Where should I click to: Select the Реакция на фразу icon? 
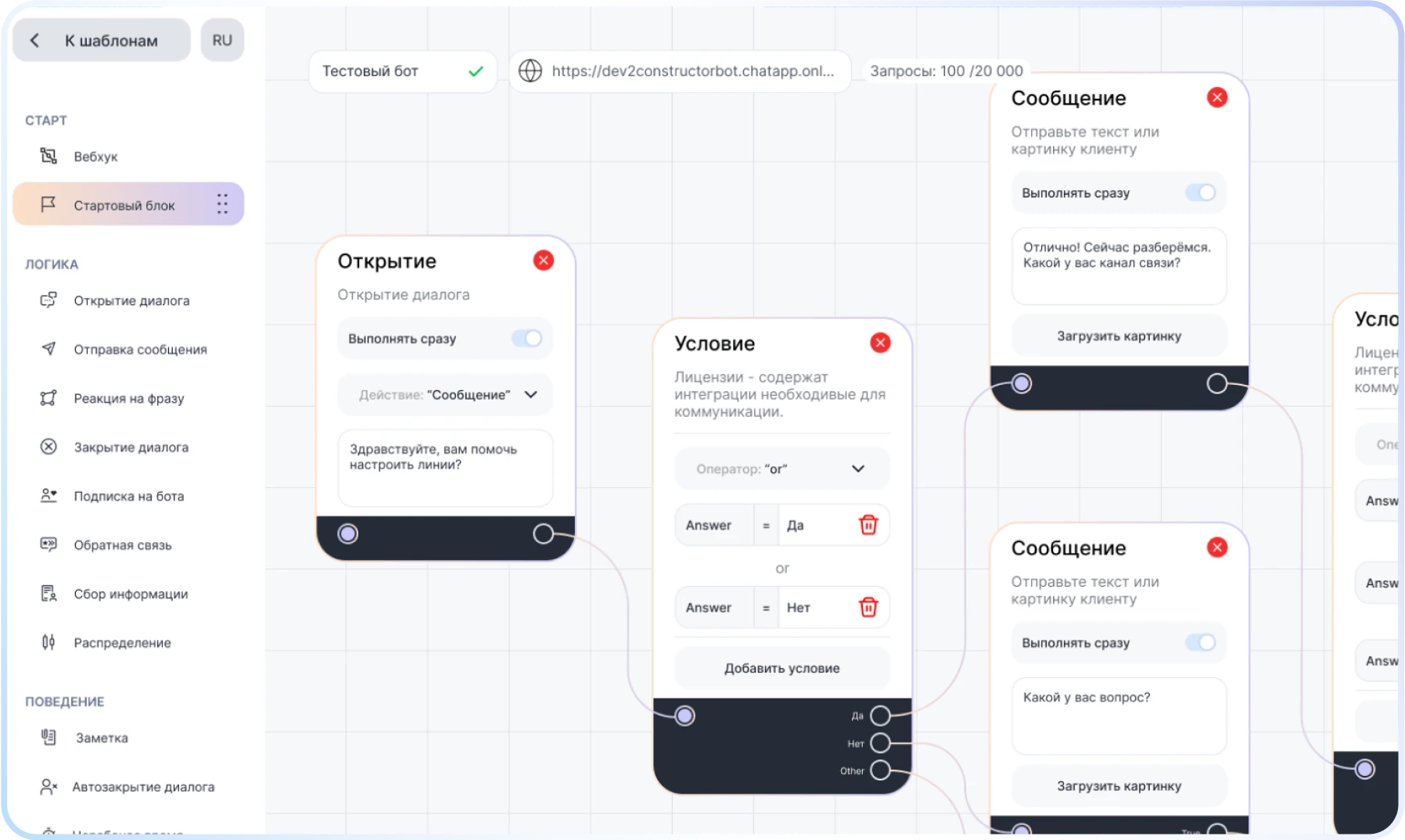[49, 398]
